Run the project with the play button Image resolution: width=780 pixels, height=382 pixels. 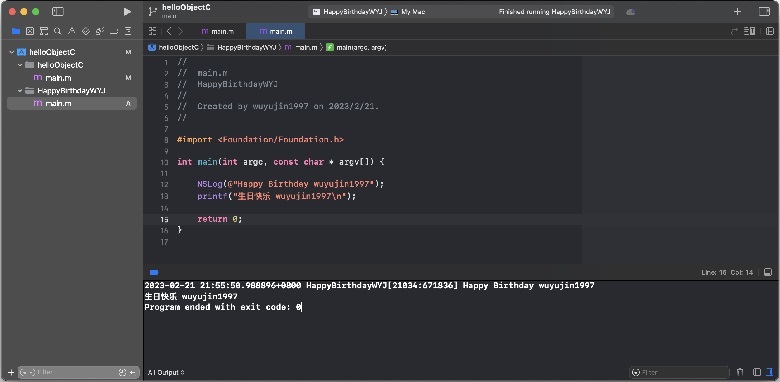pos(127,11)
